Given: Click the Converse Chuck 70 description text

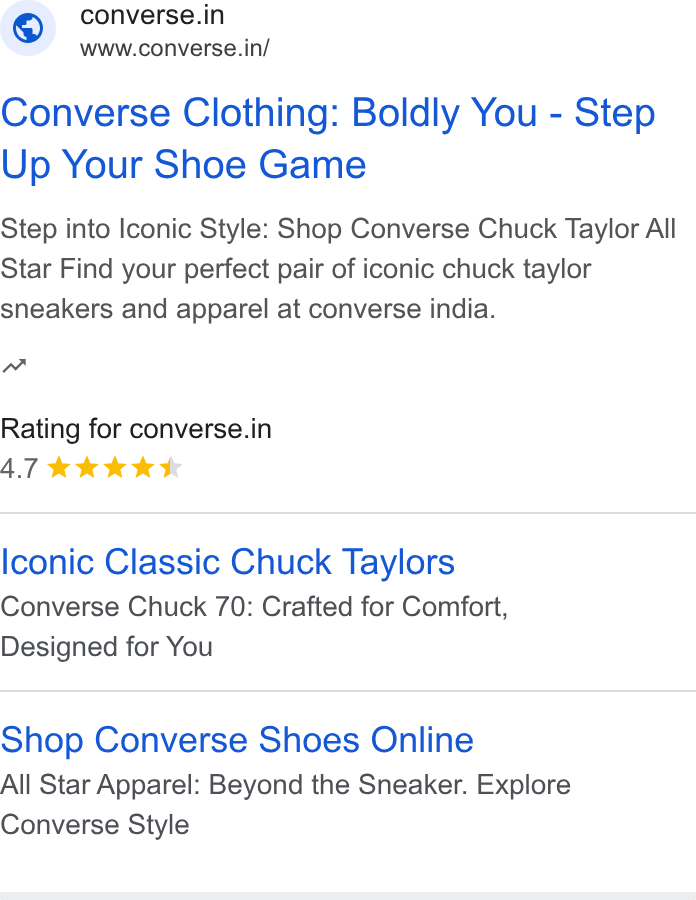Looking at the screenshot, I should [x=254, y=627].
